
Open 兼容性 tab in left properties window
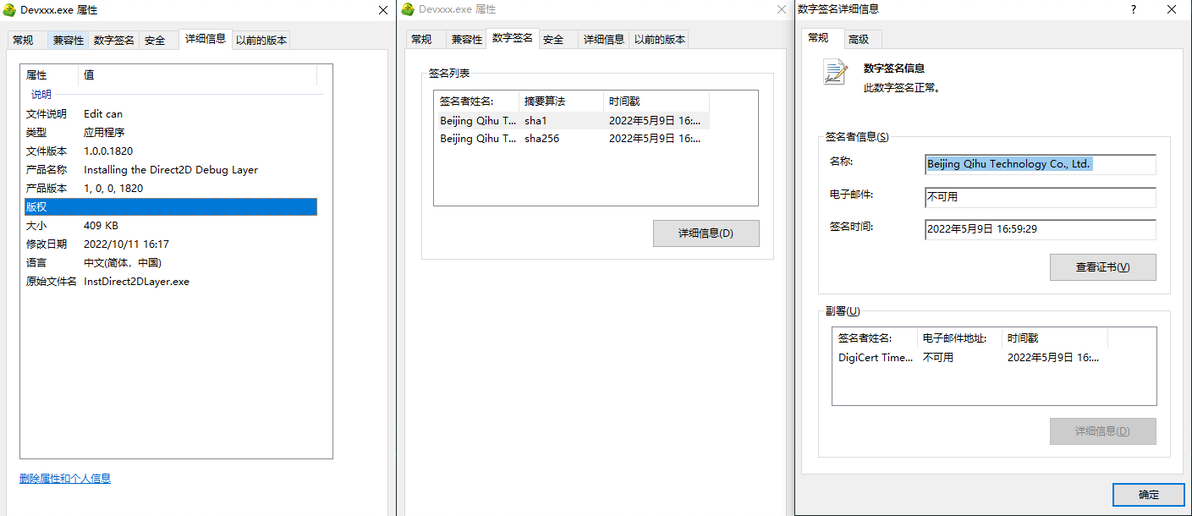pyautogui.click(x=68, y=40)
